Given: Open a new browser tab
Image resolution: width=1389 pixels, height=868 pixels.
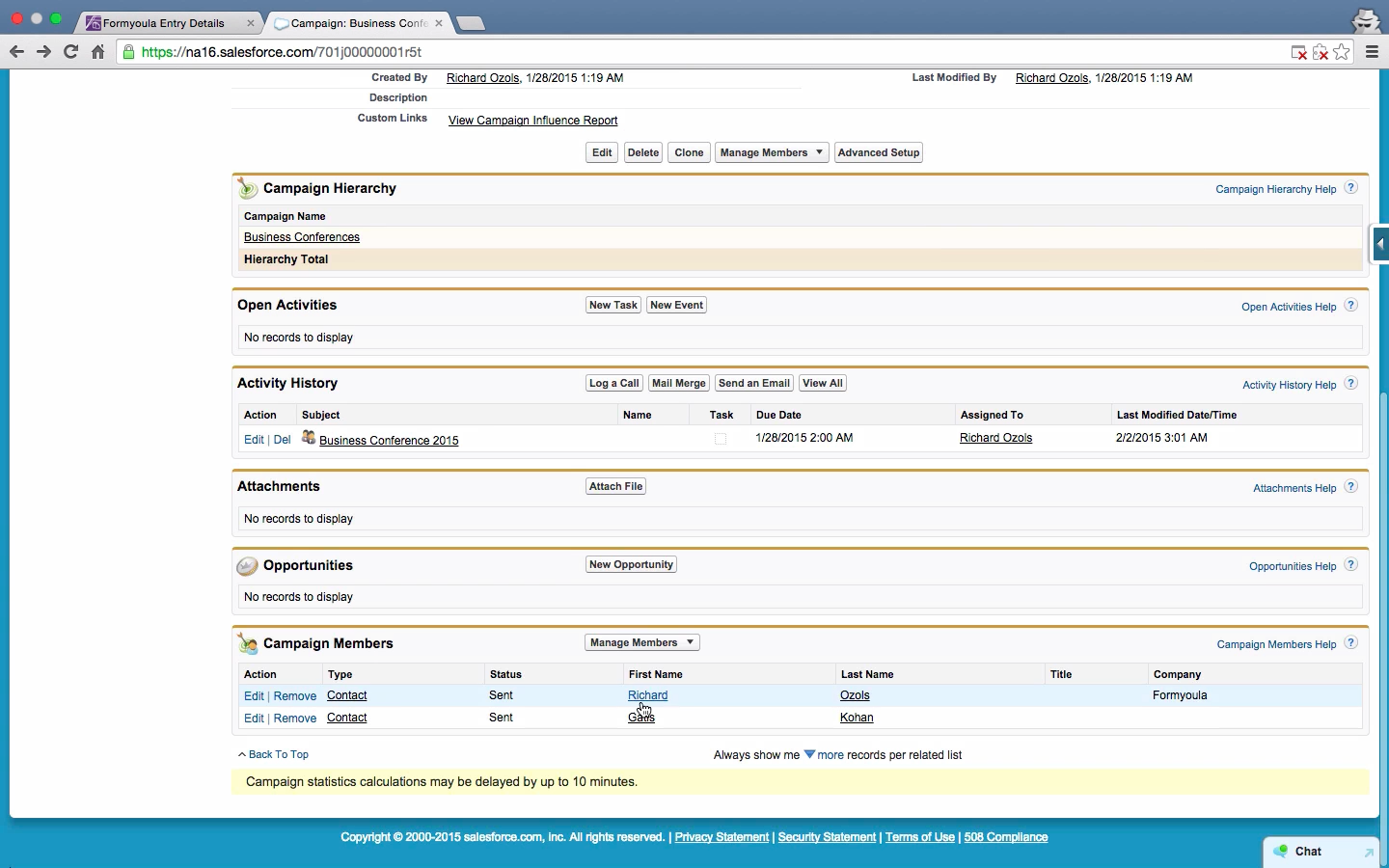Looking at the screenshot, I should click(x=469, y=23).
